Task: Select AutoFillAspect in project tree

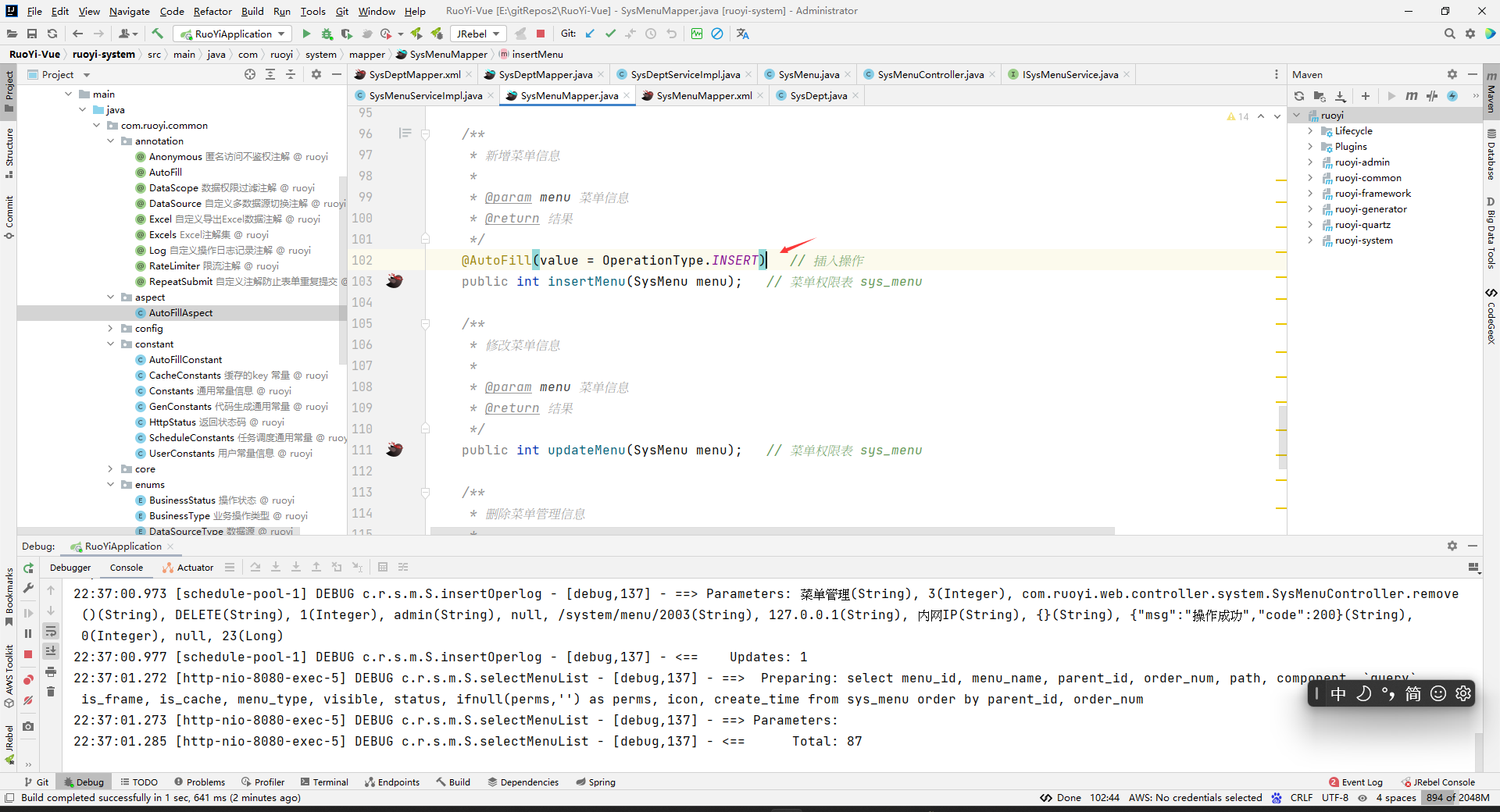Action: coord(180,313)
